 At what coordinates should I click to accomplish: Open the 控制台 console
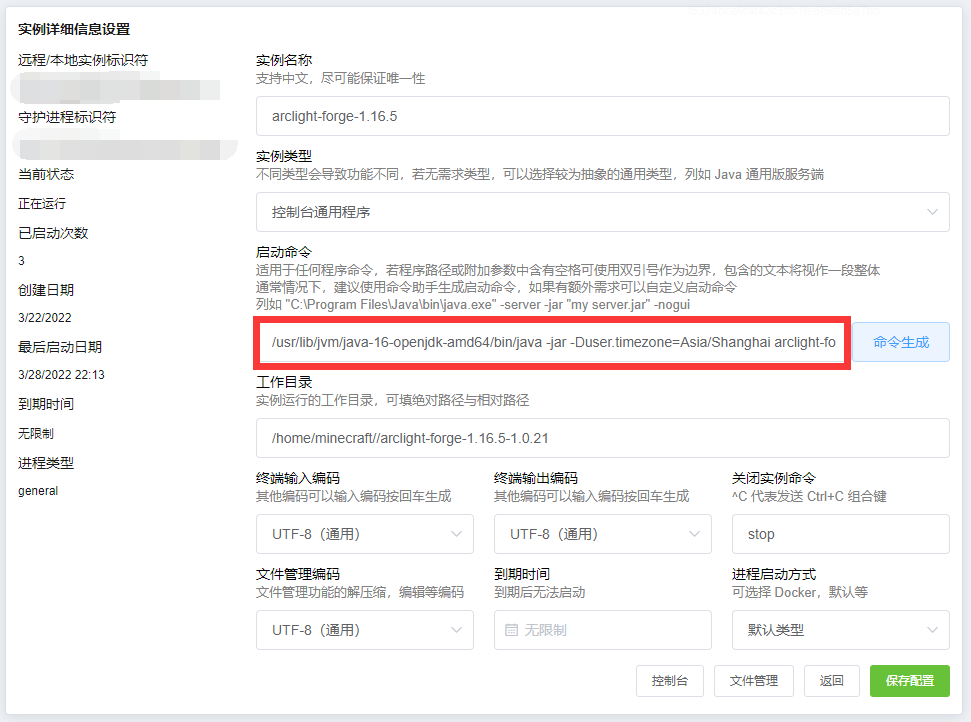coord(670,680)
